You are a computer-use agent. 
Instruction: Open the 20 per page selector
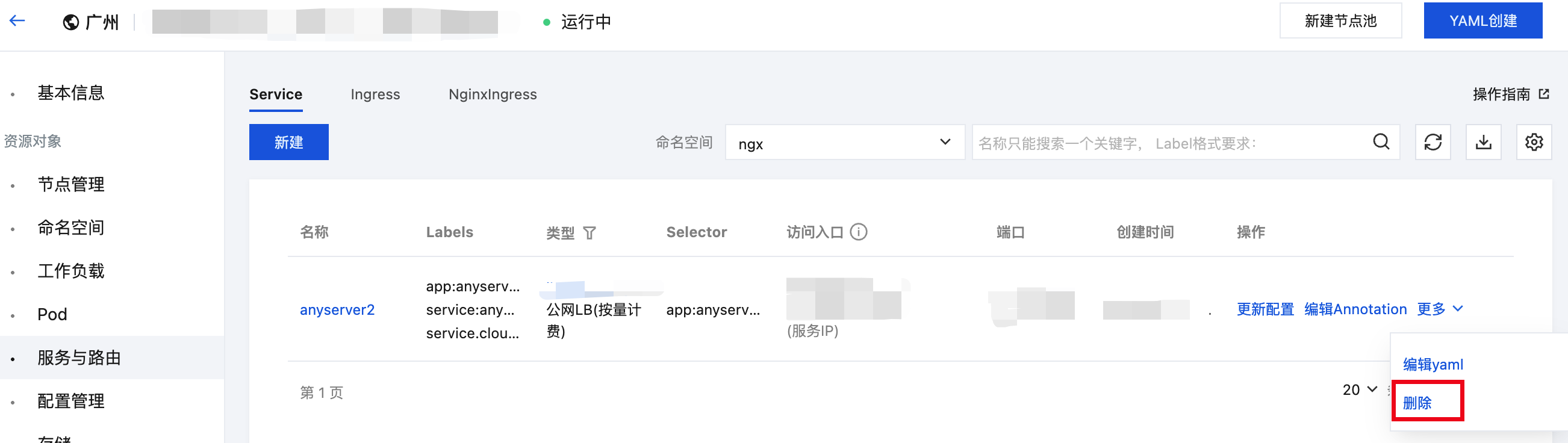pyautogui.click(x=1359, y=389)
